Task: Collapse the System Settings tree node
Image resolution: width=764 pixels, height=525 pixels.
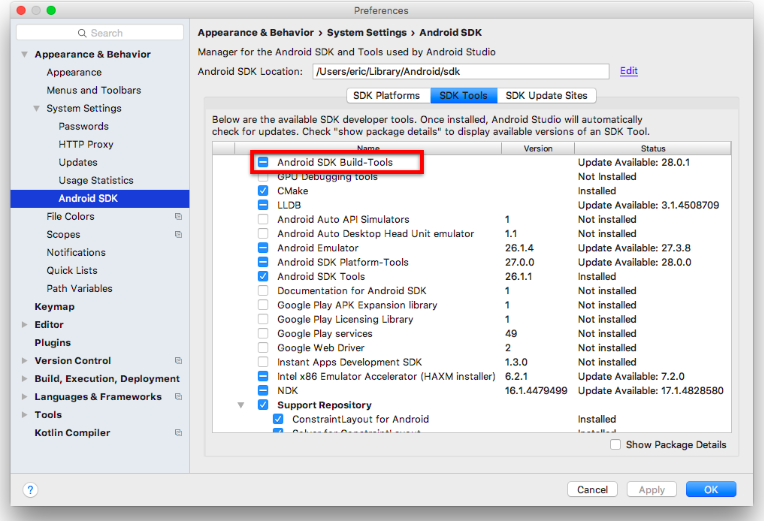Action: 37,109
